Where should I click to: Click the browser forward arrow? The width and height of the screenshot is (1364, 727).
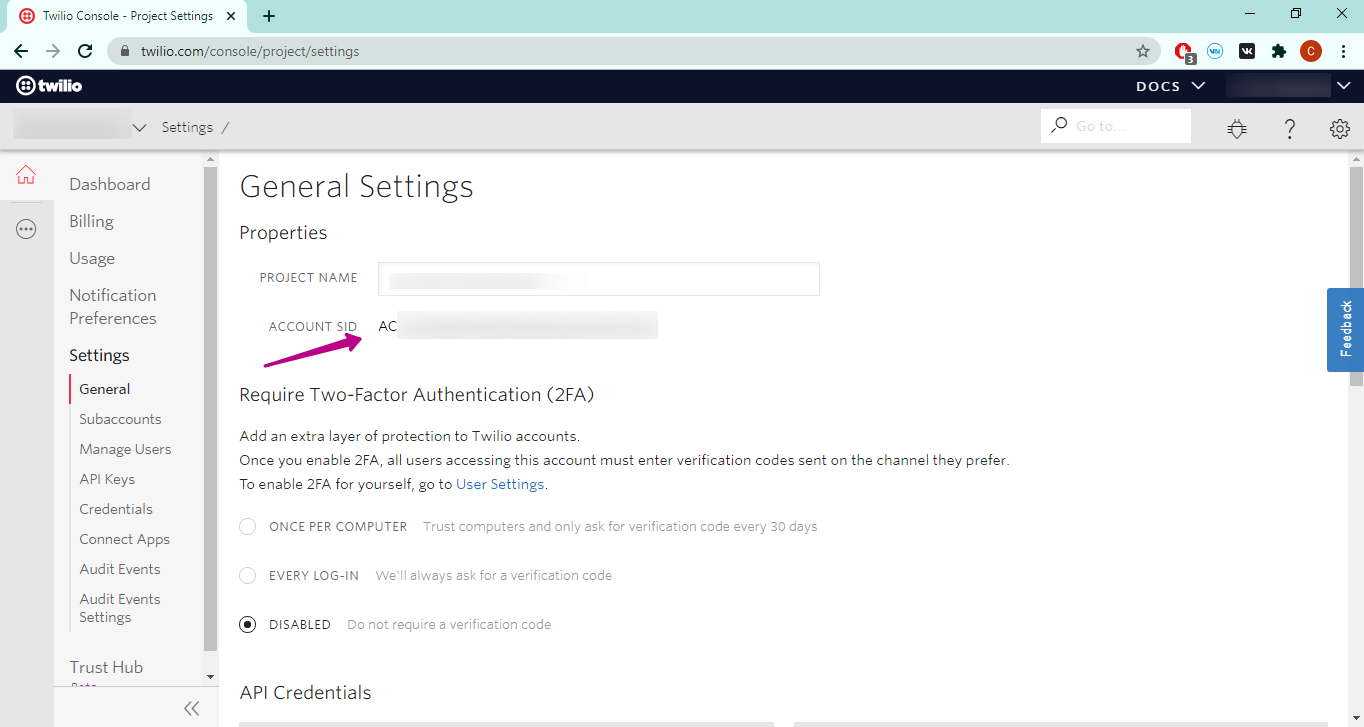click(x=53, y=51)
